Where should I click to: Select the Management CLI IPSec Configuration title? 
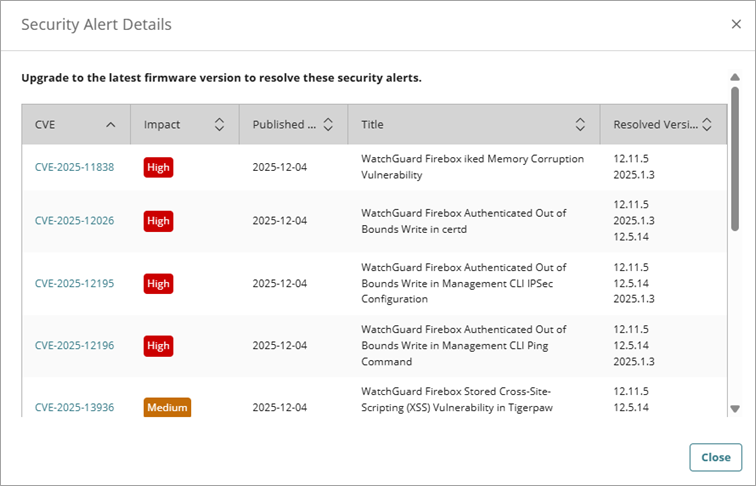[x=463, y=283]
